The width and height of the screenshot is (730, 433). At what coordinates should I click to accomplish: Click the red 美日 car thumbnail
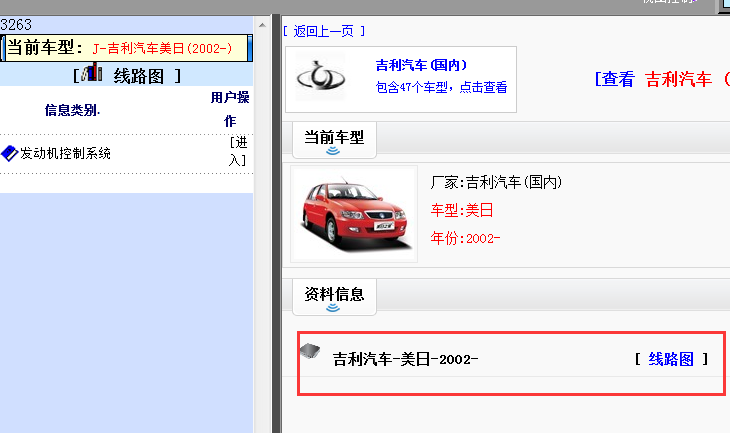[x=354, y=214]
